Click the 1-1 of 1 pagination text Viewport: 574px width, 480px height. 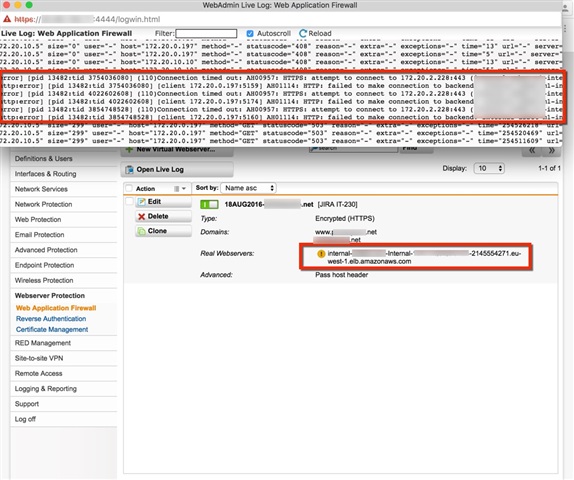(x=549, y=168)
